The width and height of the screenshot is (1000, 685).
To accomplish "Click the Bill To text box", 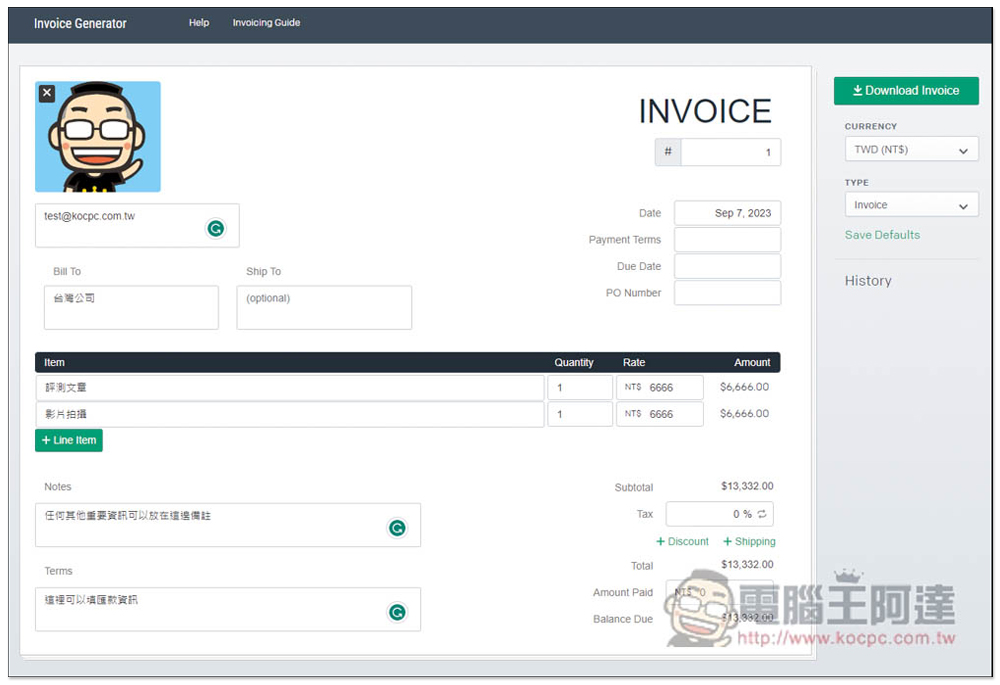I will point(131,307).
